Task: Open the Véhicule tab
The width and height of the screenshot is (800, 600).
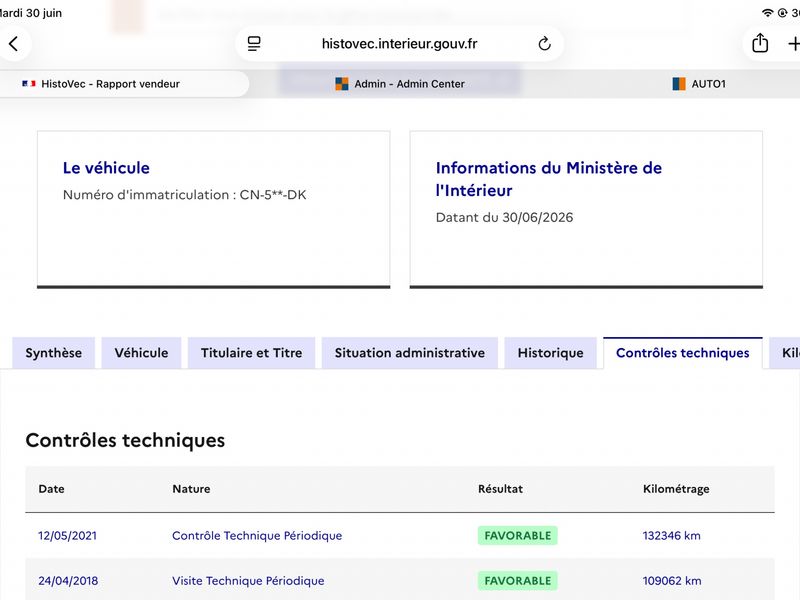Action: click(141, 353)
